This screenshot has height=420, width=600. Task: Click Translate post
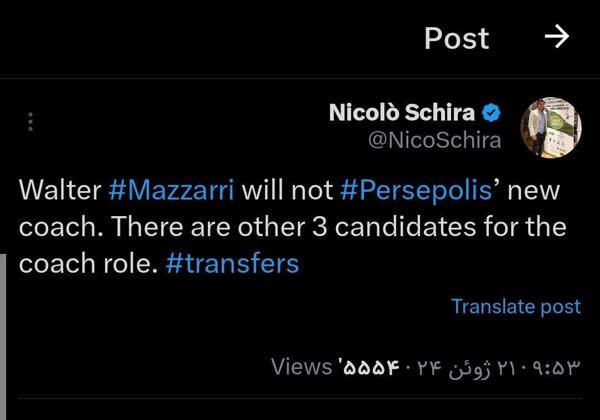click(515, 306)
